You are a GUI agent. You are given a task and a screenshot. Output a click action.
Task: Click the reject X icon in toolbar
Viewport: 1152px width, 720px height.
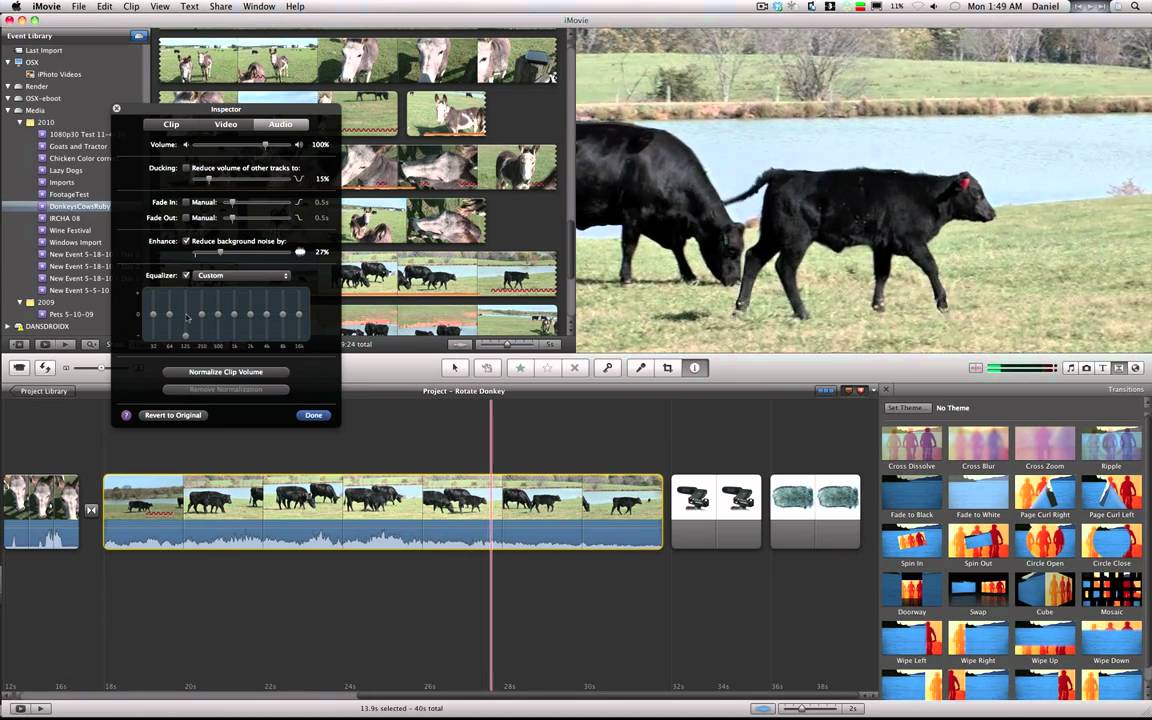[x=575, y=368]
